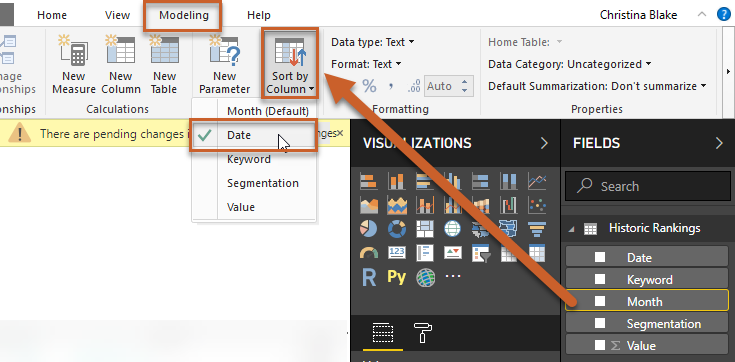
Task: Insert a Stacked area chart visual
Action: point(397,205)
